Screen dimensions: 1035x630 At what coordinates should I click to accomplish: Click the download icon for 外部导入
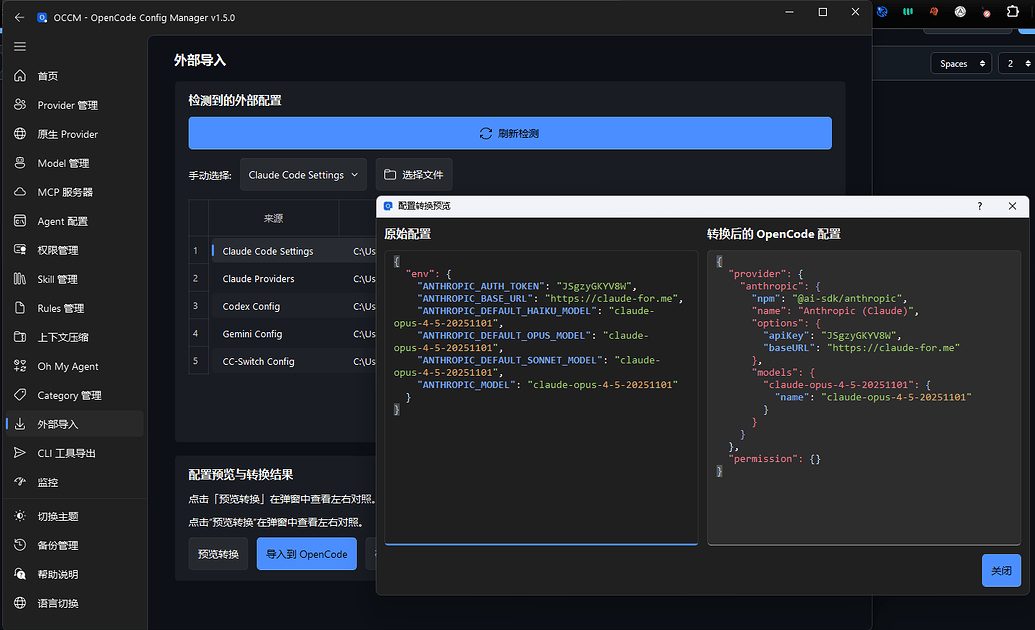pos(20,424)
